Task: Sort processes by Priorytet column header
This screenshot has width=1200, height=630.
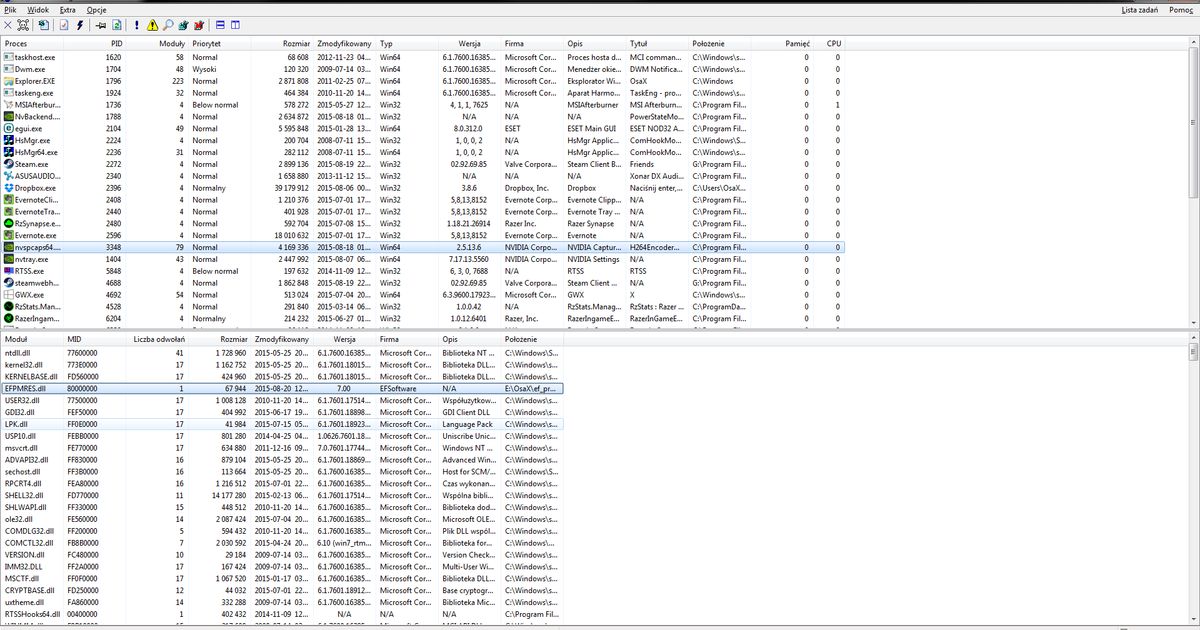Action: [x=207, y=44]
